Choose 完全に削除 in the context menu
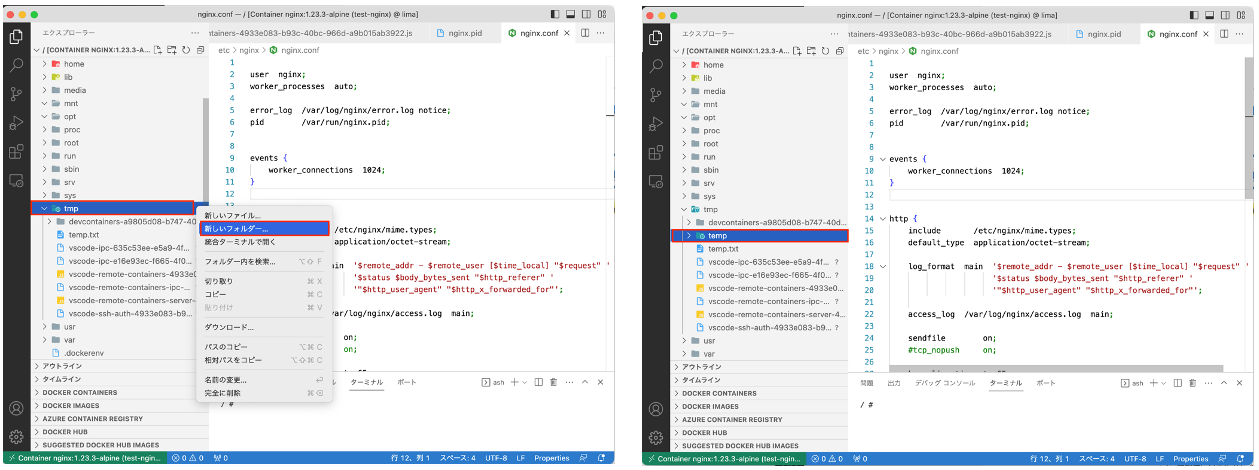Image resolution: width=1259 pixels, height=470 pixels. [x=264, y=393]
